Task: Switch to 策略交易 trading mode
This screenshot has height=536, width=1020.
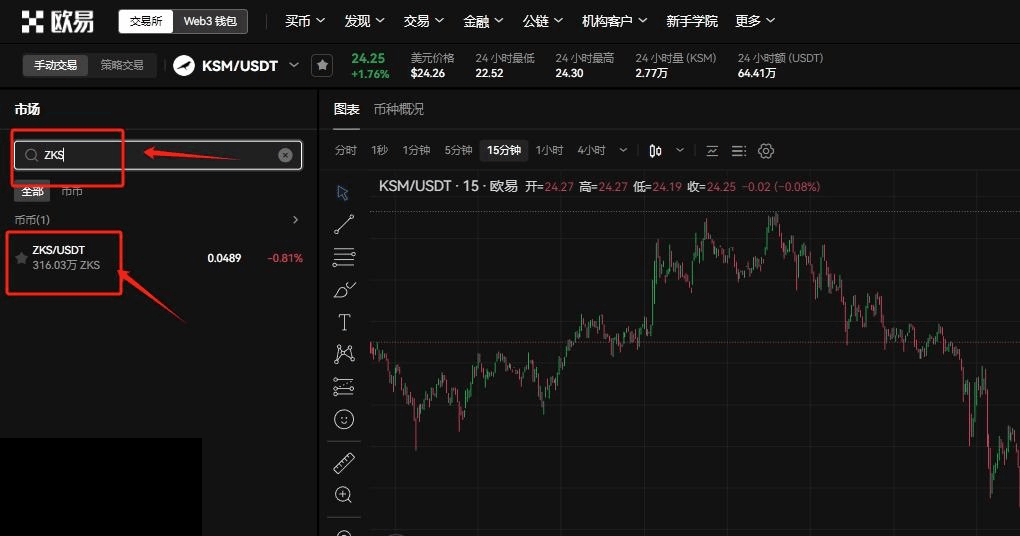Action: tap(121, 65)
